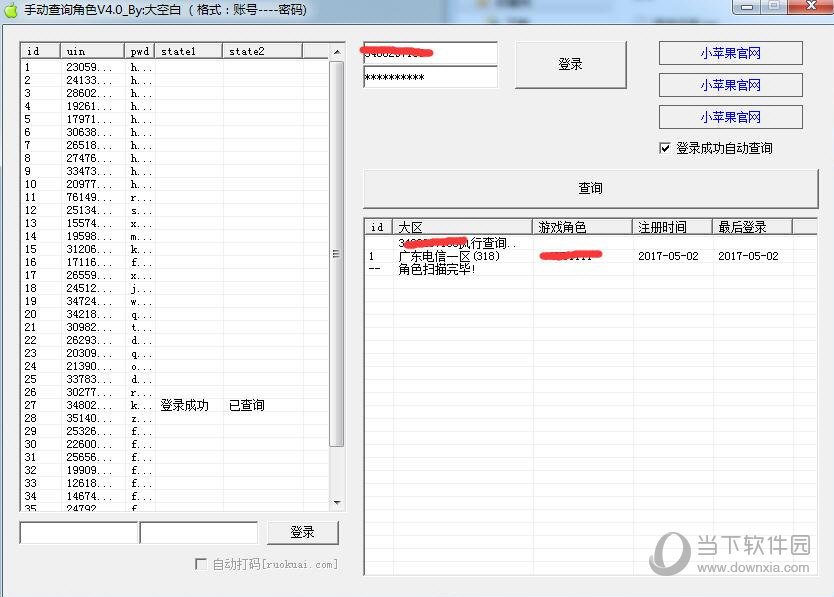Click the uin column header

click(x=92, y=51)
